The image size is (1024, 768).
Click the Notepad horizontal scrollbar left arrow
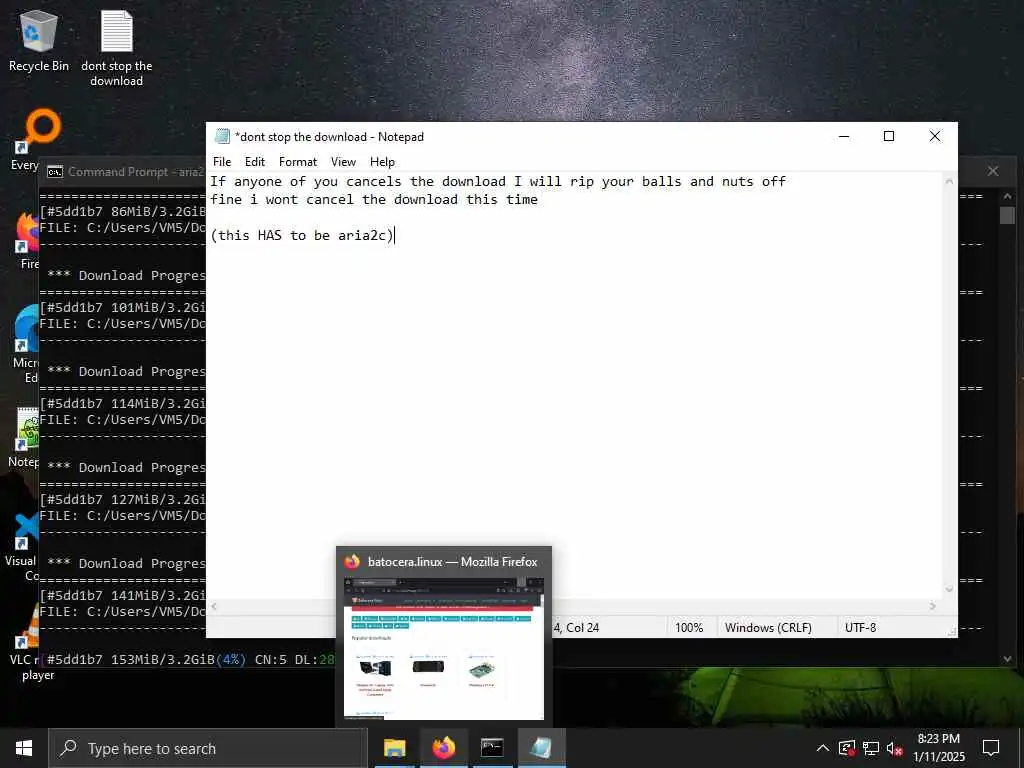pos(214,607)
